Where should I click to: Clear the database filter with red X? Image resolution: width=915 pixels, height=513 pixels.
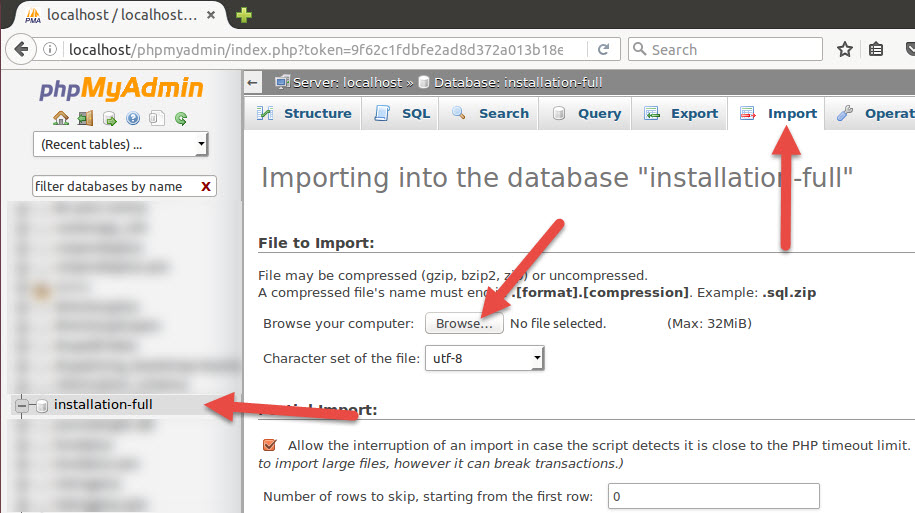coord(205,187)
